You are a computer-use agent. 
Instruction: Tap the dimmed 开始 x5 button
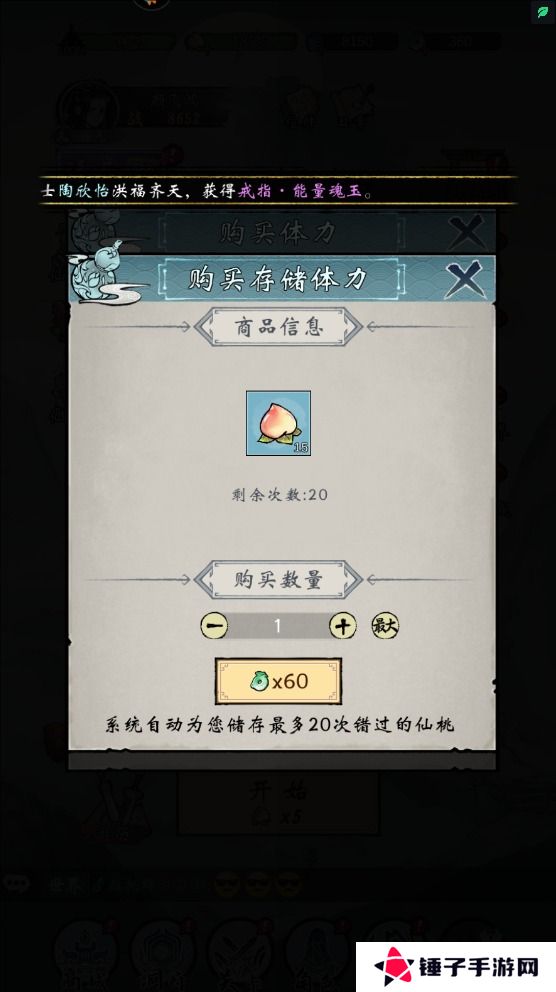tap(278, 803)
